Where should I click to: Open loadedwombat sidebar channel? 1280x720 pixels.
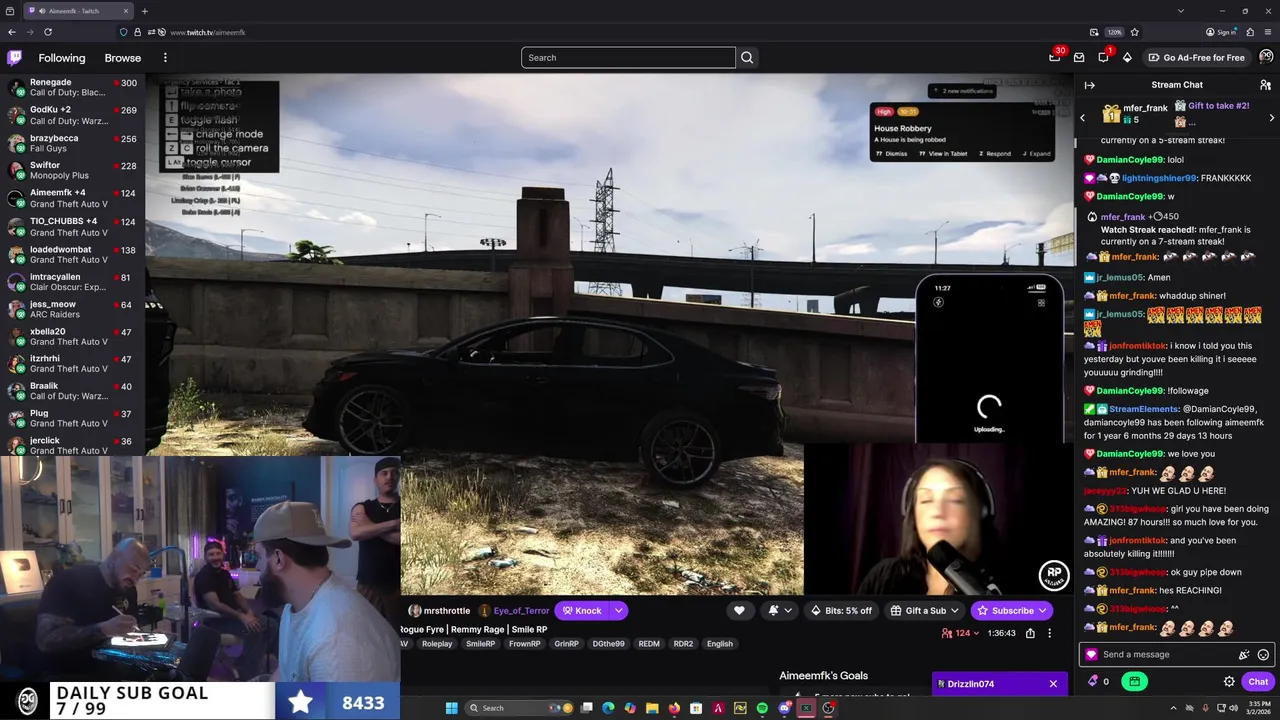(72, 254)
